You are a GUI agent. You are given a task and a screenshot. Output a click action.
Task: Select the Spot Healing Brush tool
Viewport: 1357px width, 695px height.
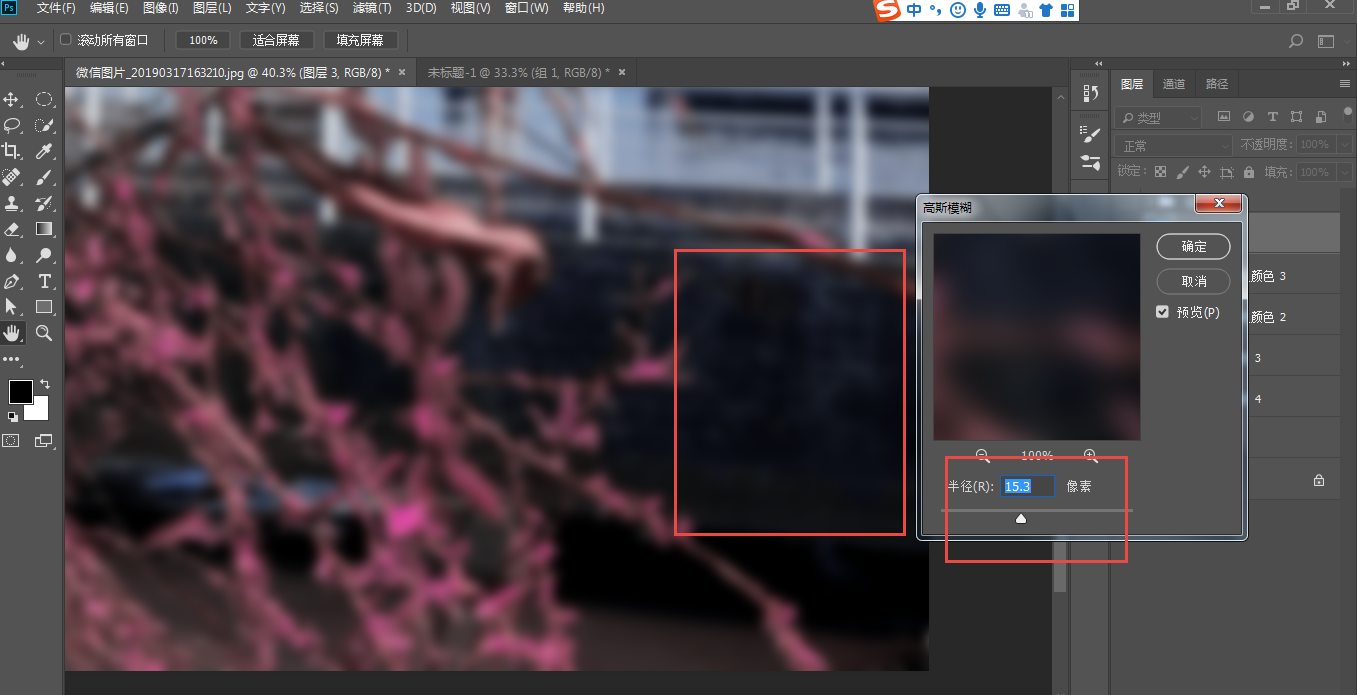coord(12,177)
